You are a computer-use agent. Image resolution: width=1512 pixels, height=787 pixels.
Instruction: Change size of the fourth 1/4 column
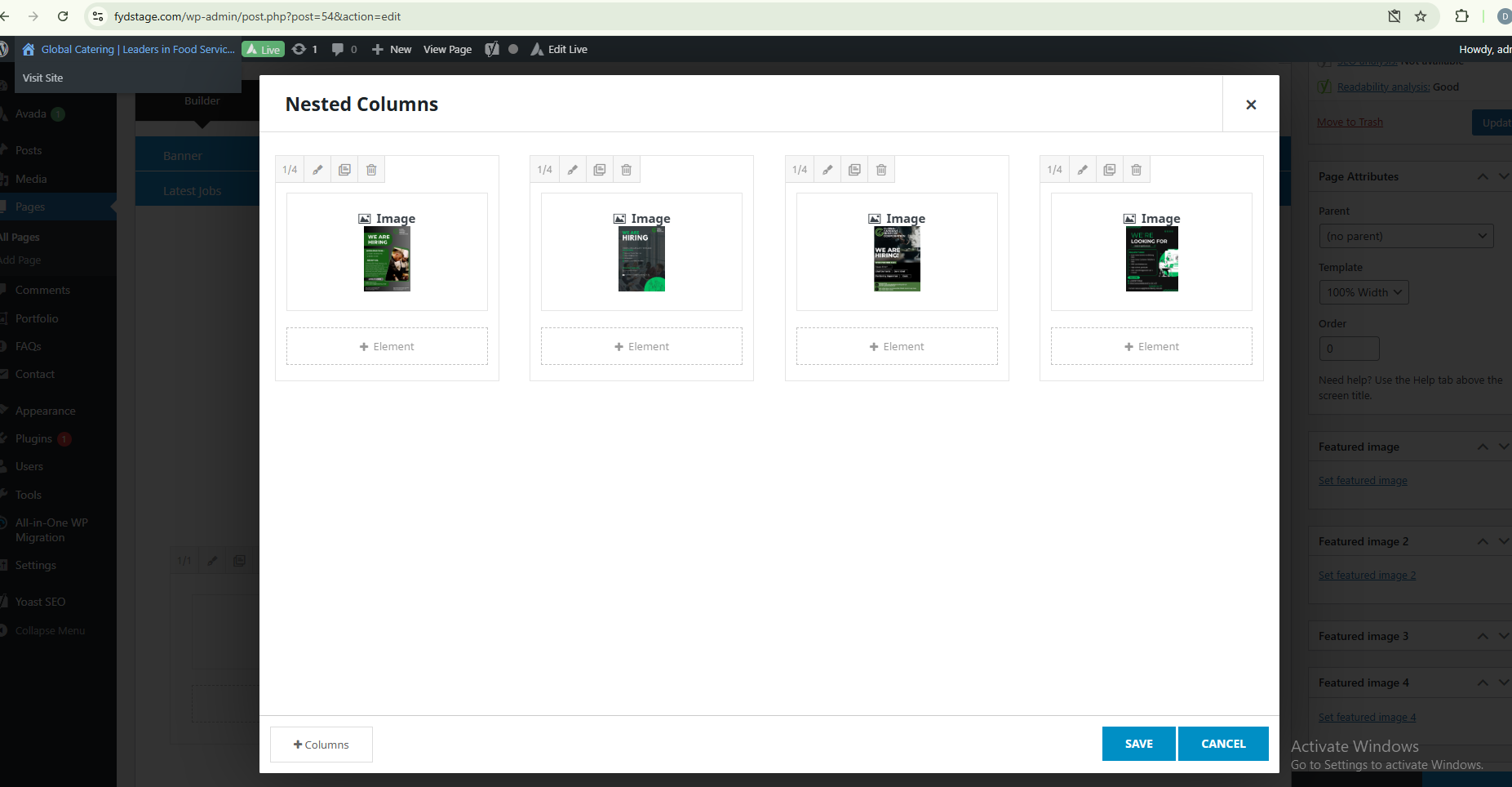tap(1054, 170)
